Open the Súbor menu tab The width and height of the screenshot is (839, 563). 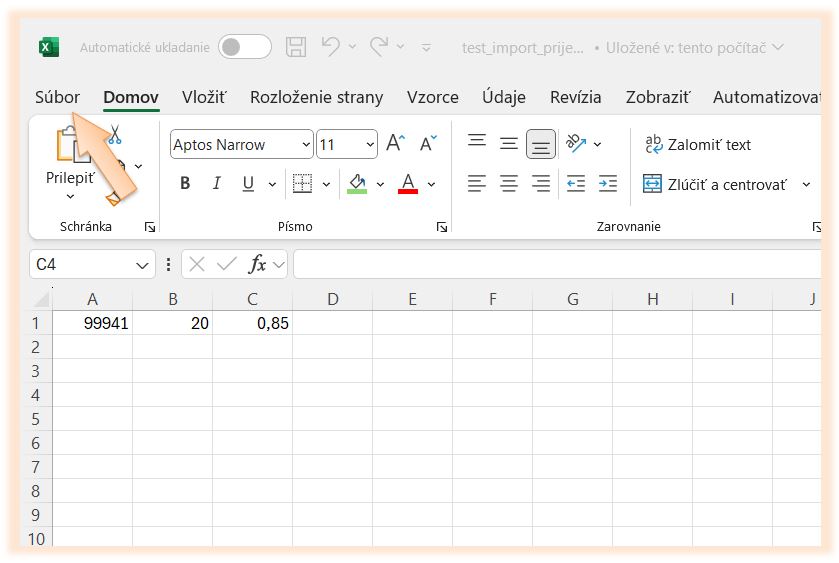(x=57, y=97)
